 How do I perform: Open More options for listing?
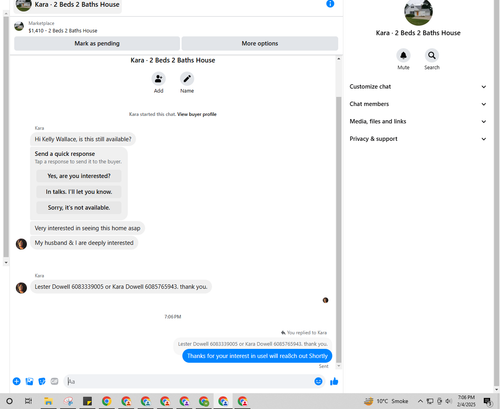260,43
